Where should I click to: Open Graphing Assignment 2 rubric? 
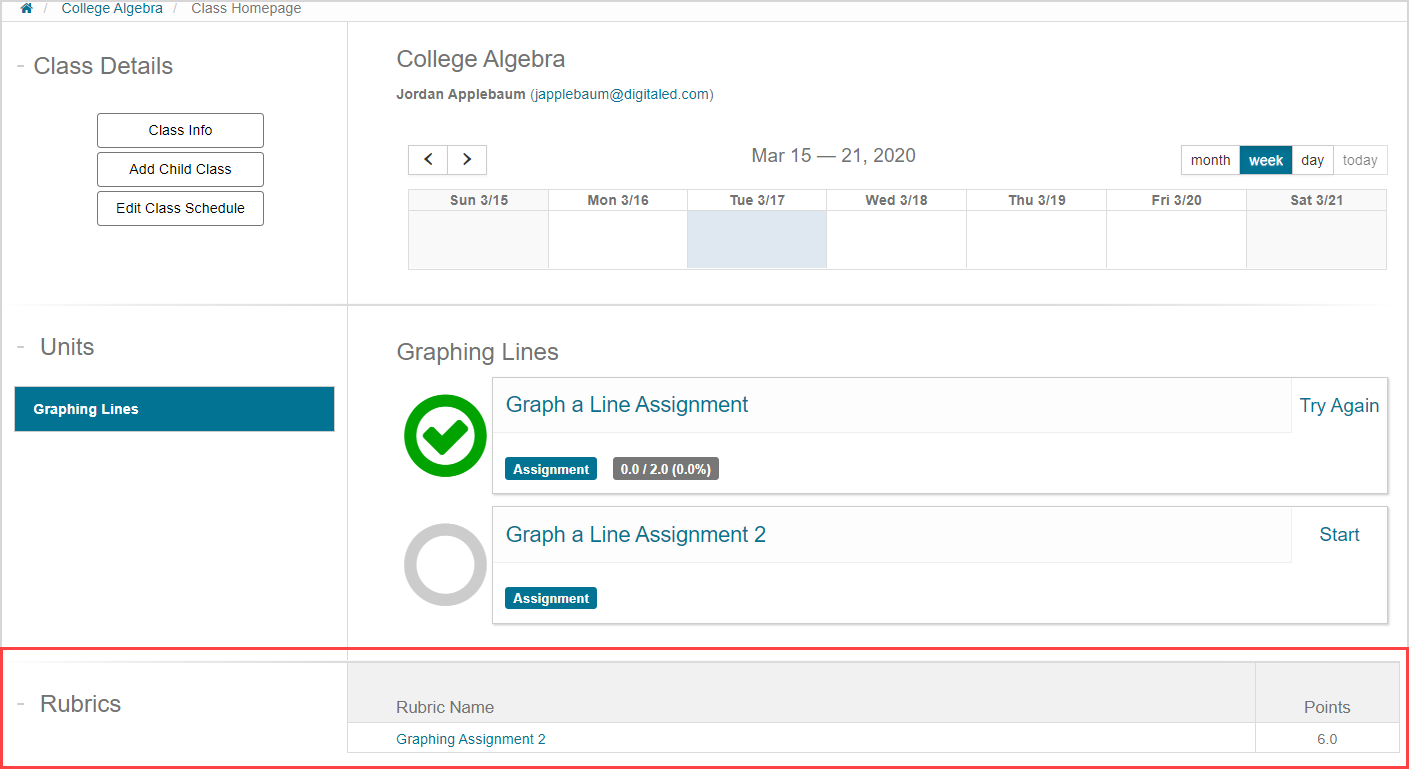[471, 739]
